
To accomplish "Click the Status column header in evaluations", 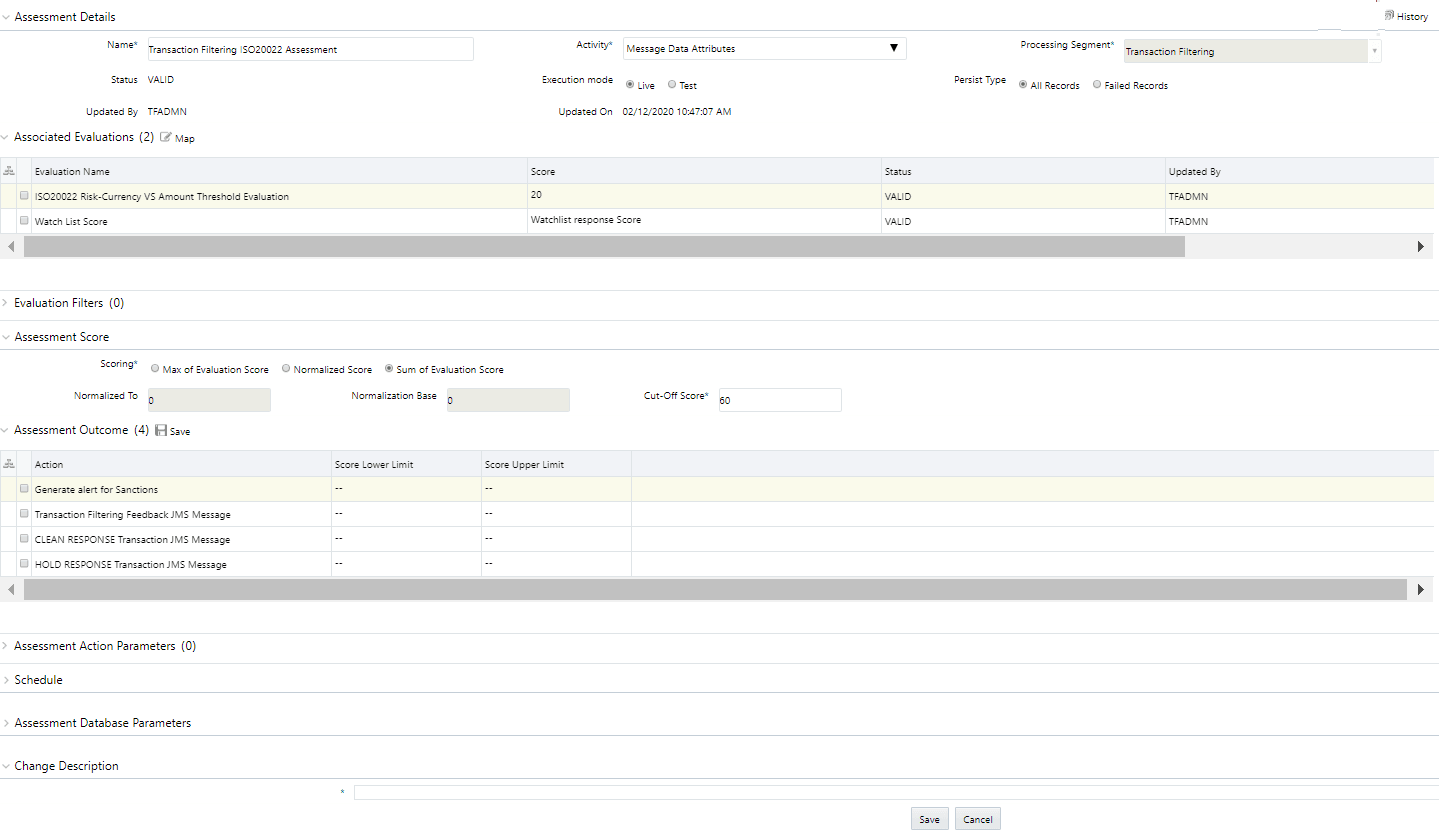I will click(x=1023, y=171).
